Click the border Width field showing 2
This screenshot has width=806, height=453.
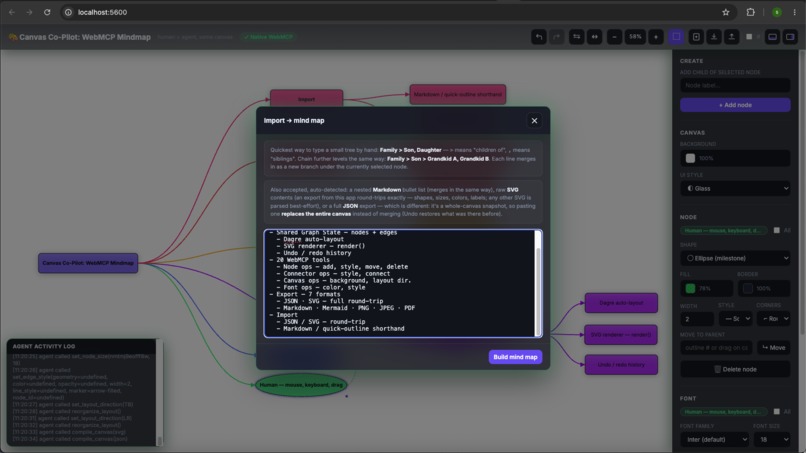coord(697,319)
